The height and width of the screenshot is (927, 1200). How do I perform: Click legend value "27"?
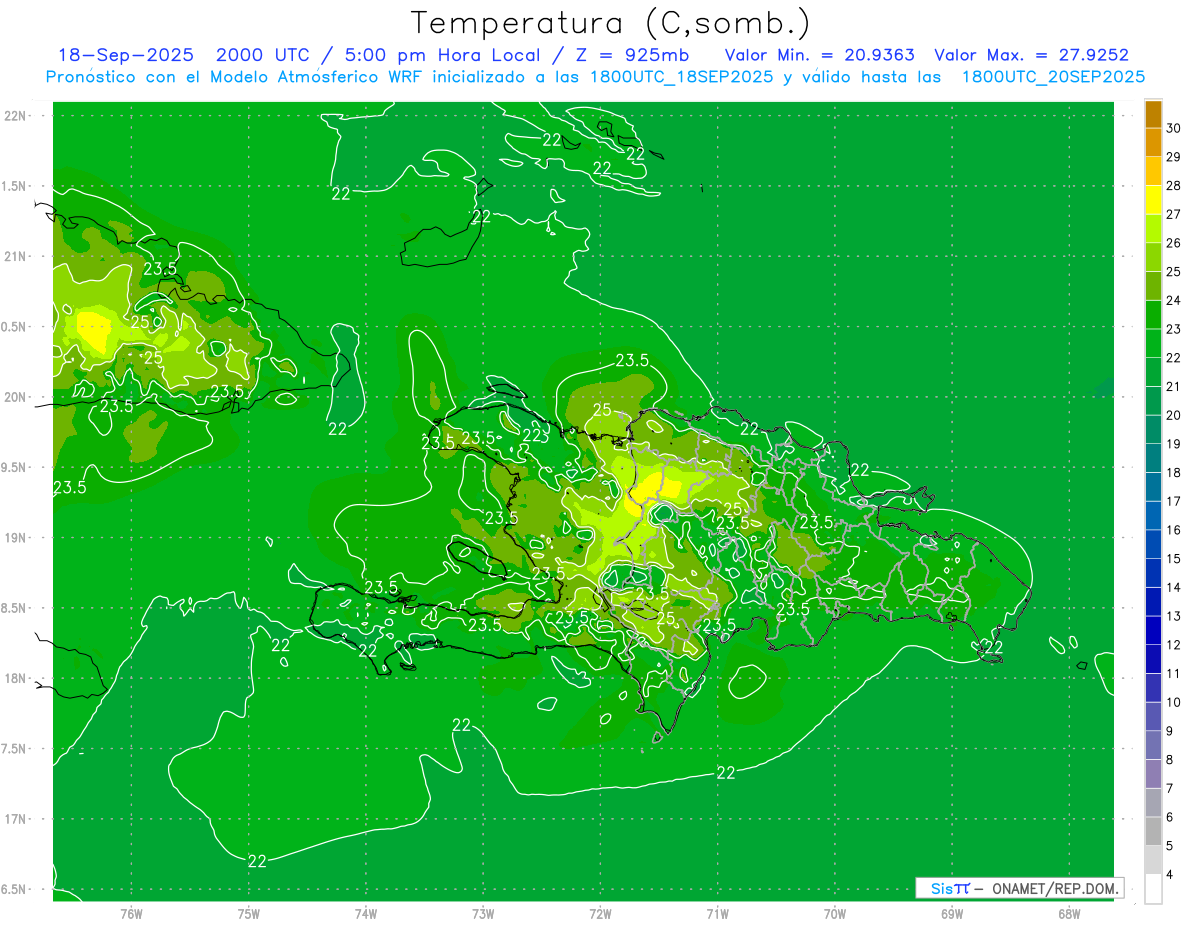click(x=1174, y=214)
